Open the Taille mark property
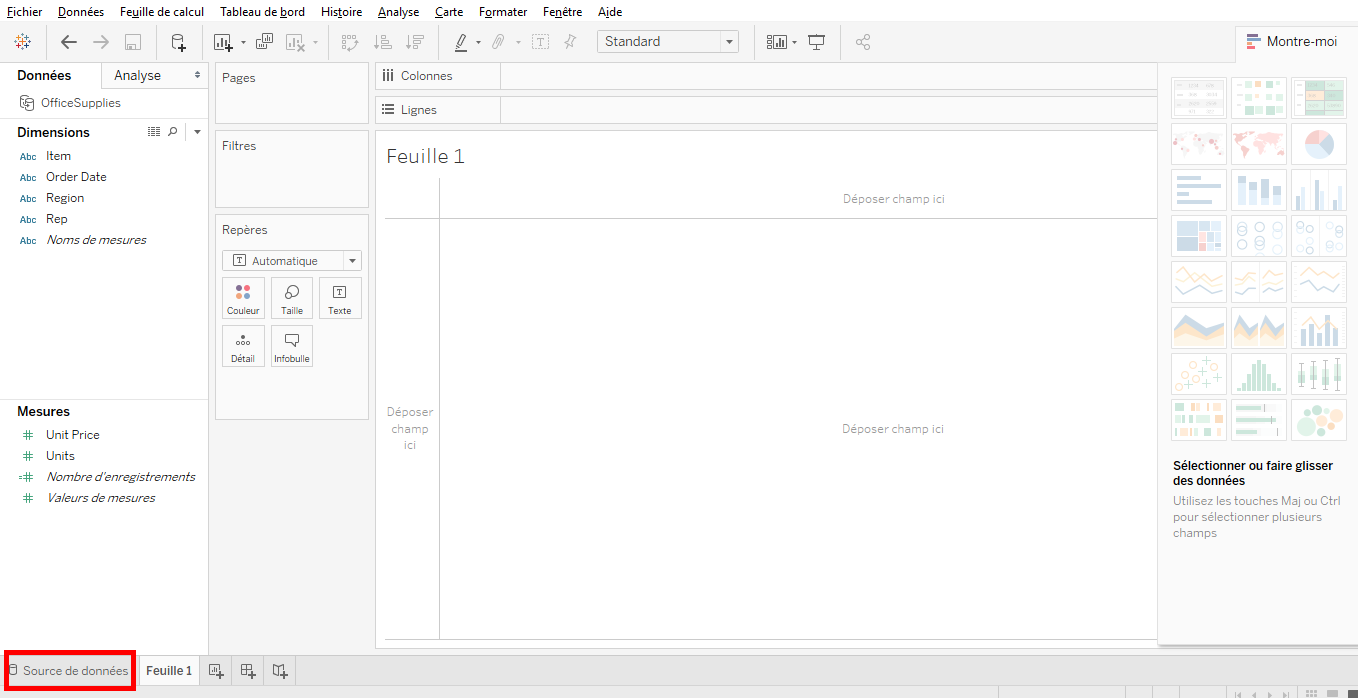This screenshot has height=698, width=1358. [x=291, y=297]
